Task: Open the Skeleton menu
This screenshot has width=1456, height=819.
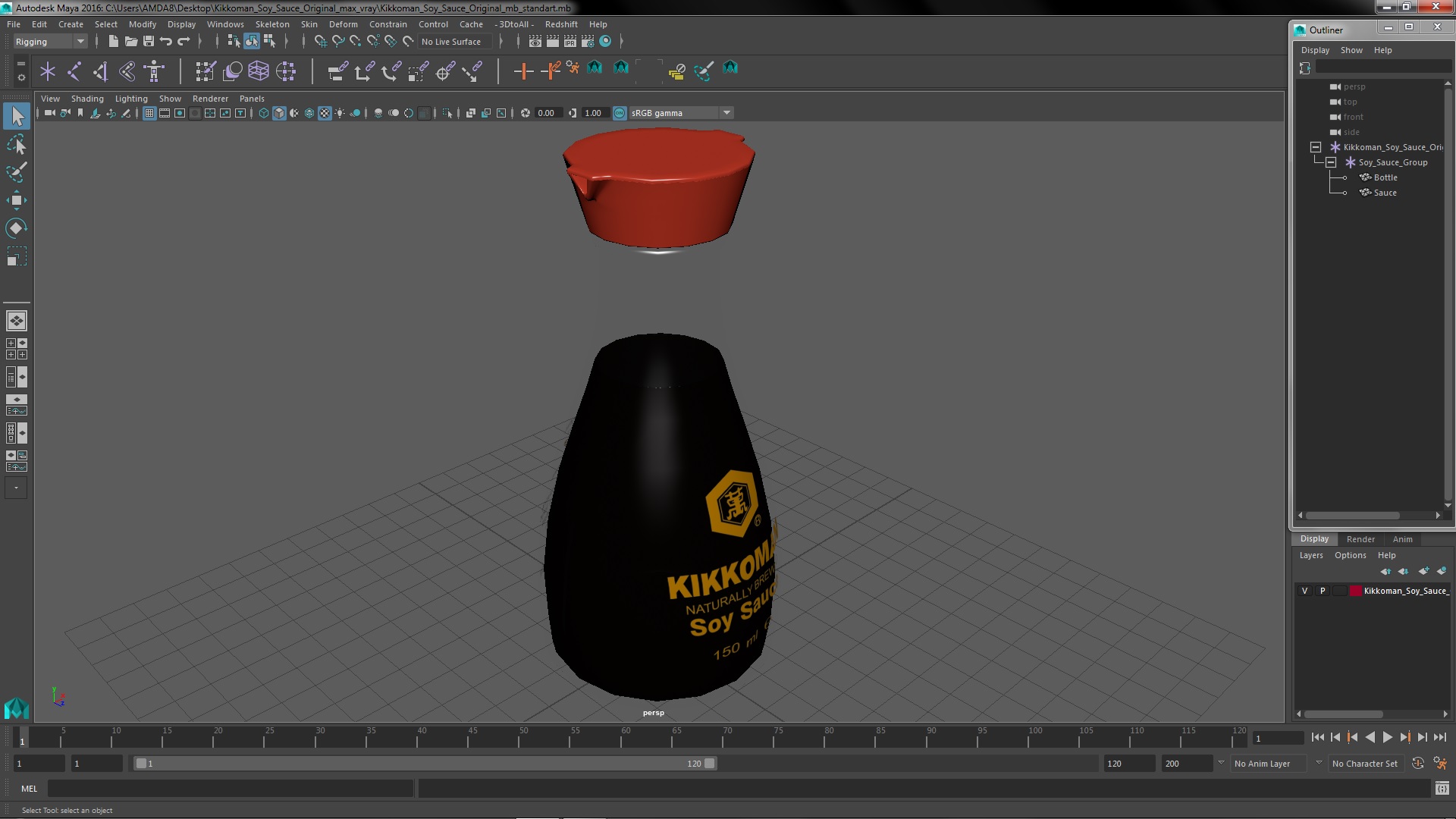Action: [x=272, y=24]
